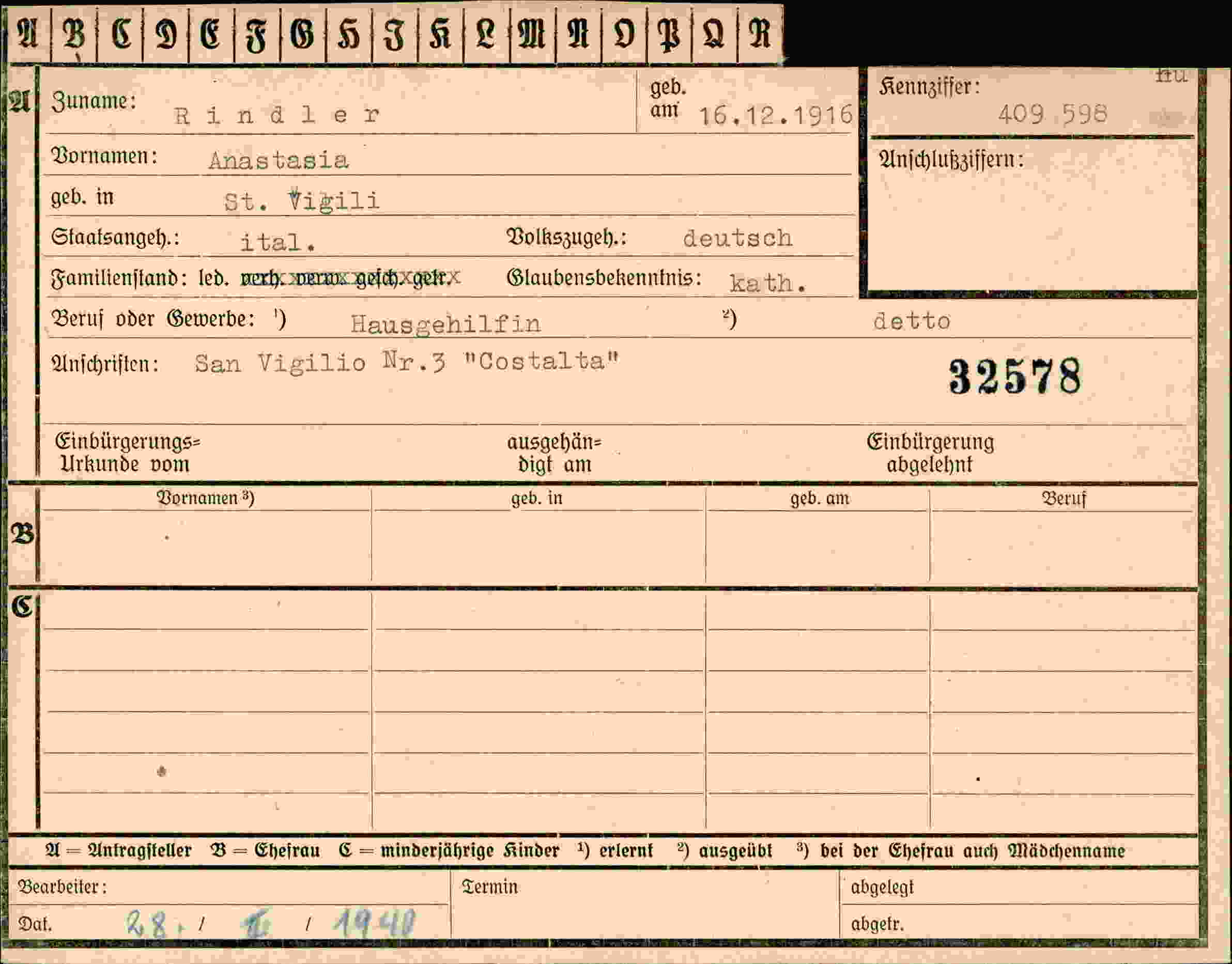1232x964 pixels.
Task: Select the letter L index tab
Action: click(x=487, y=33)
